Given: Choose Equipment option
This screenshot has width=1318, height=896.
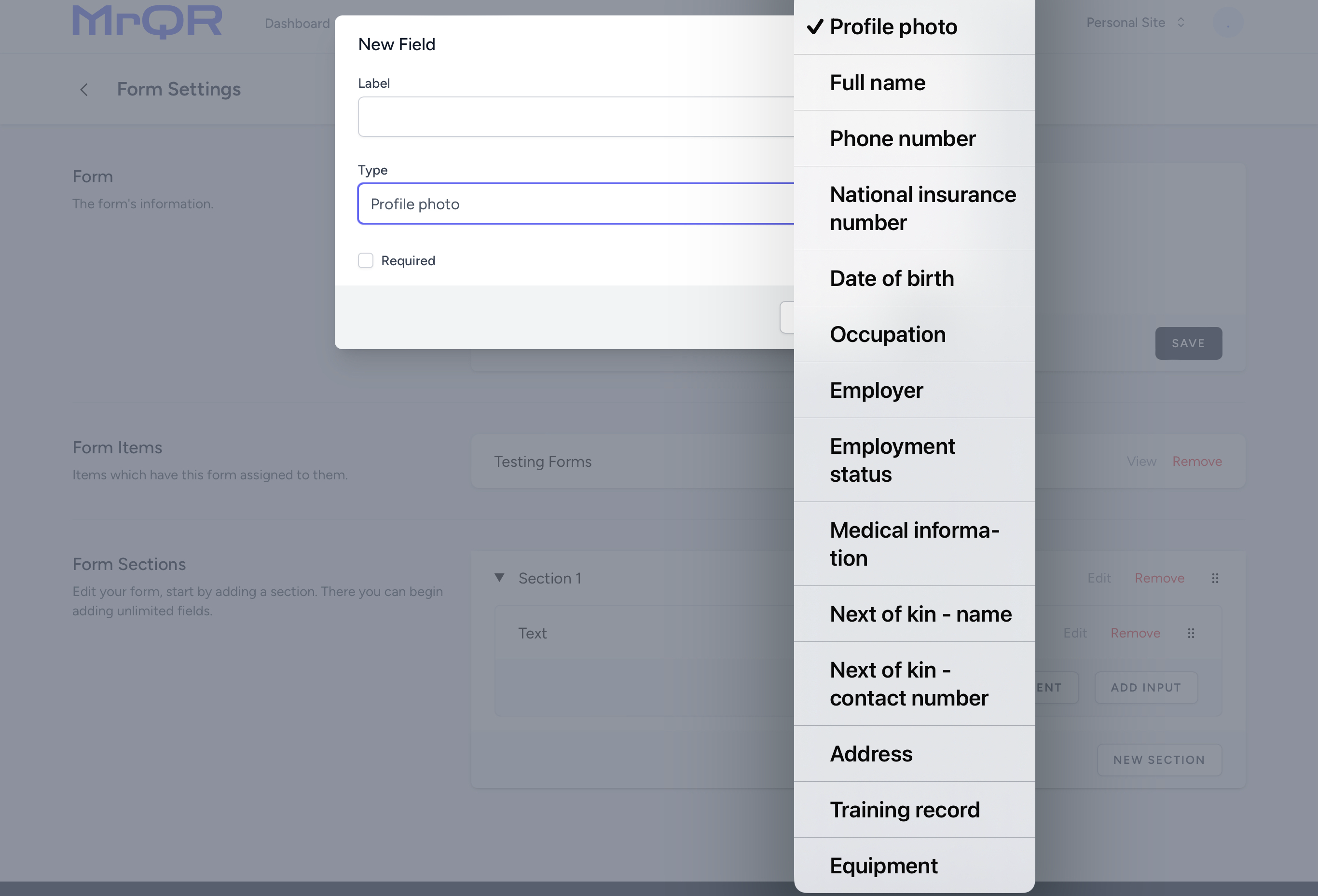Looking at the screenshot, I should [914, 866].
